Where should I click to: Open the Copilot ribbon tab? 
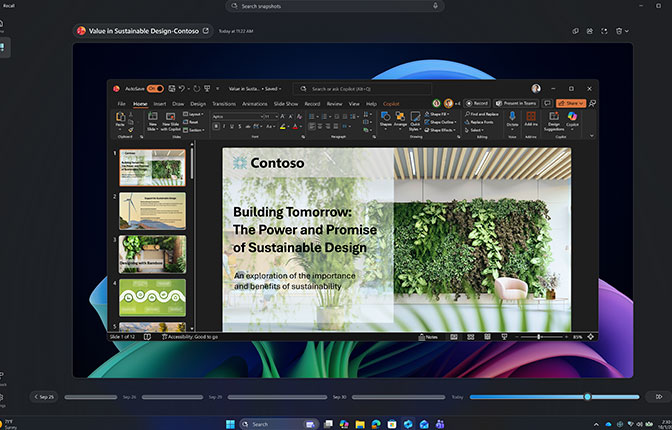tap(391, 104)
